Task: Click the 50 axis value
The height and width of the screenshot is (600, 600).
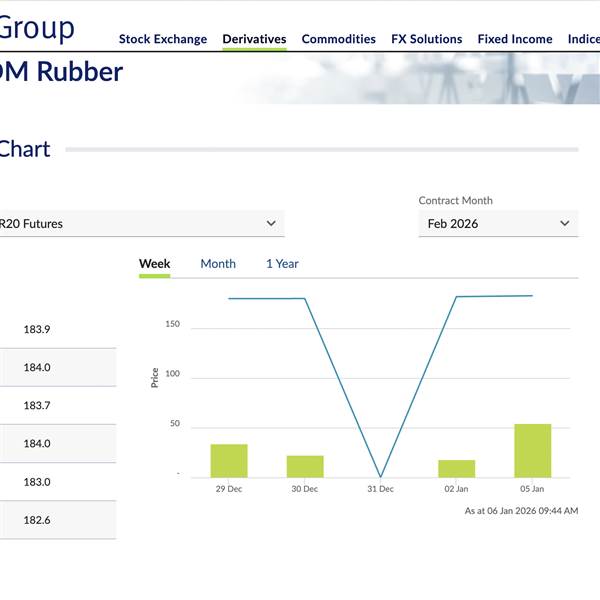Action: pos(175,424)
